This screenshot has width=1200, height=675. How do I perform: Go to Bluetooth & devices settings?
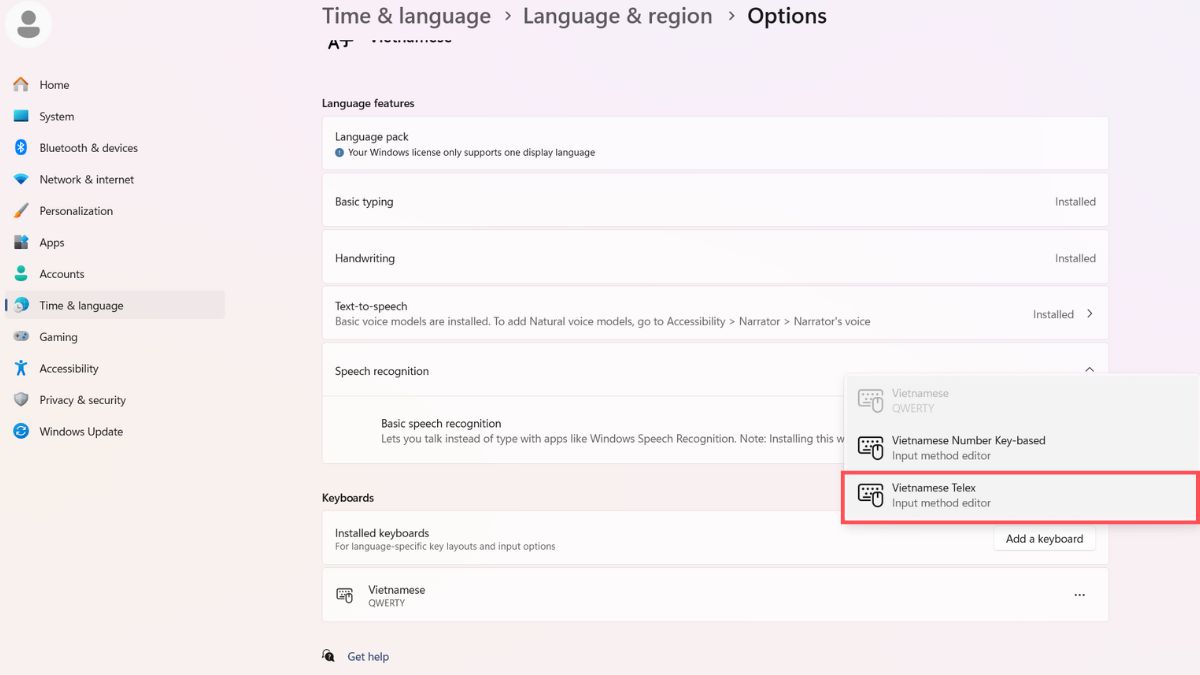click(115, 148)
